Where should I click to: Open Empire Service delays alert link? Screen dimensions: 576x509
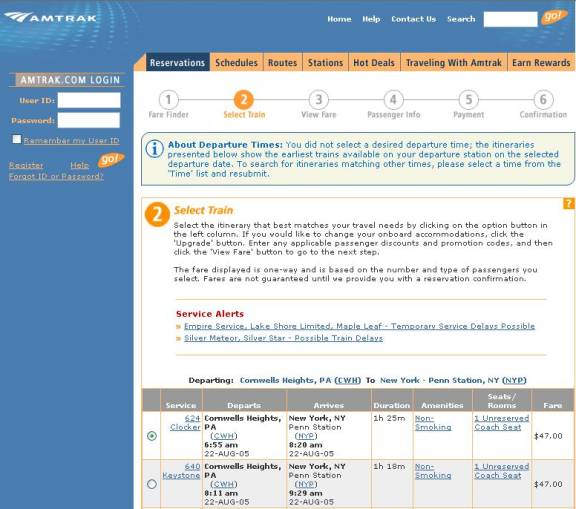click(359, 326)
